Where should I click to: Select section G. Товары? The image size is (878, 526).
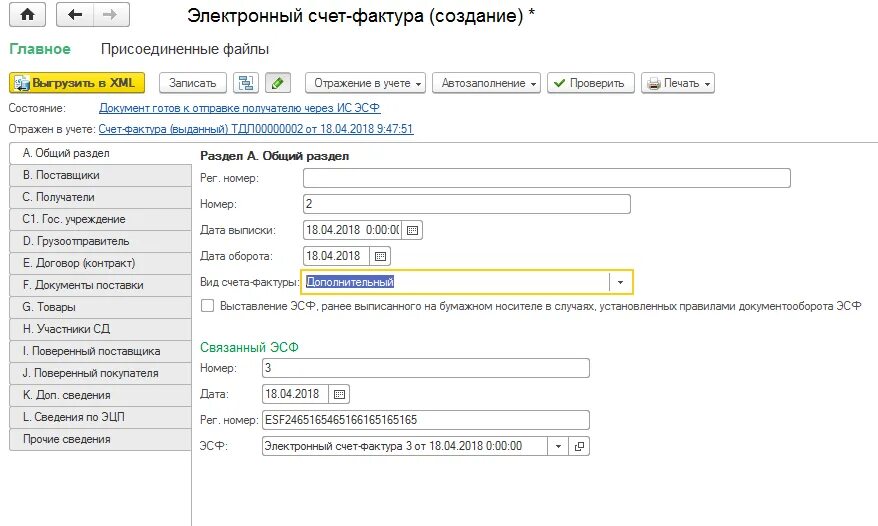point(101,307)
